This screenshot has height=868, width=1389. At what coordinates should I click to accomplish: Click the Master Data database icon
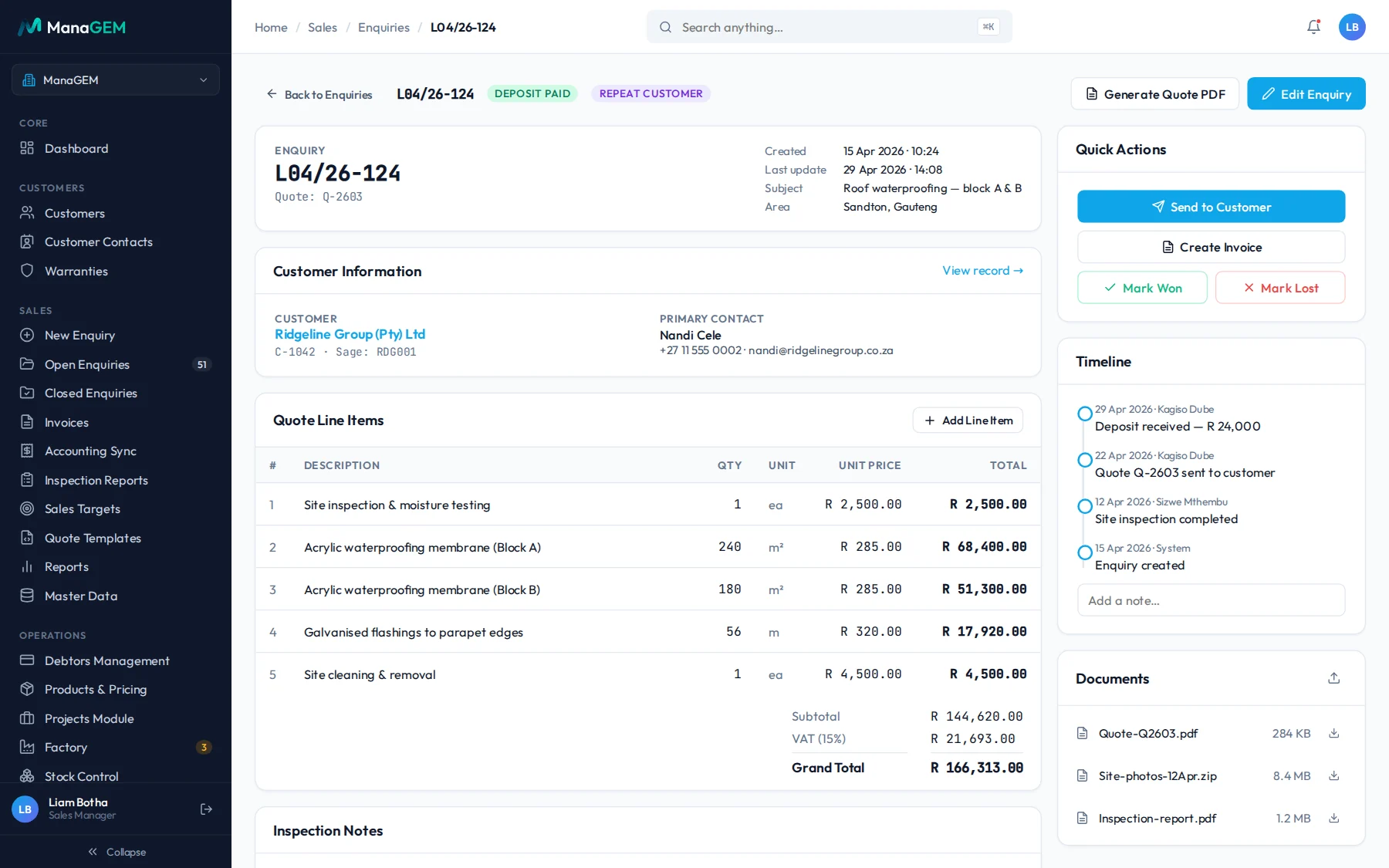(27, 596)
